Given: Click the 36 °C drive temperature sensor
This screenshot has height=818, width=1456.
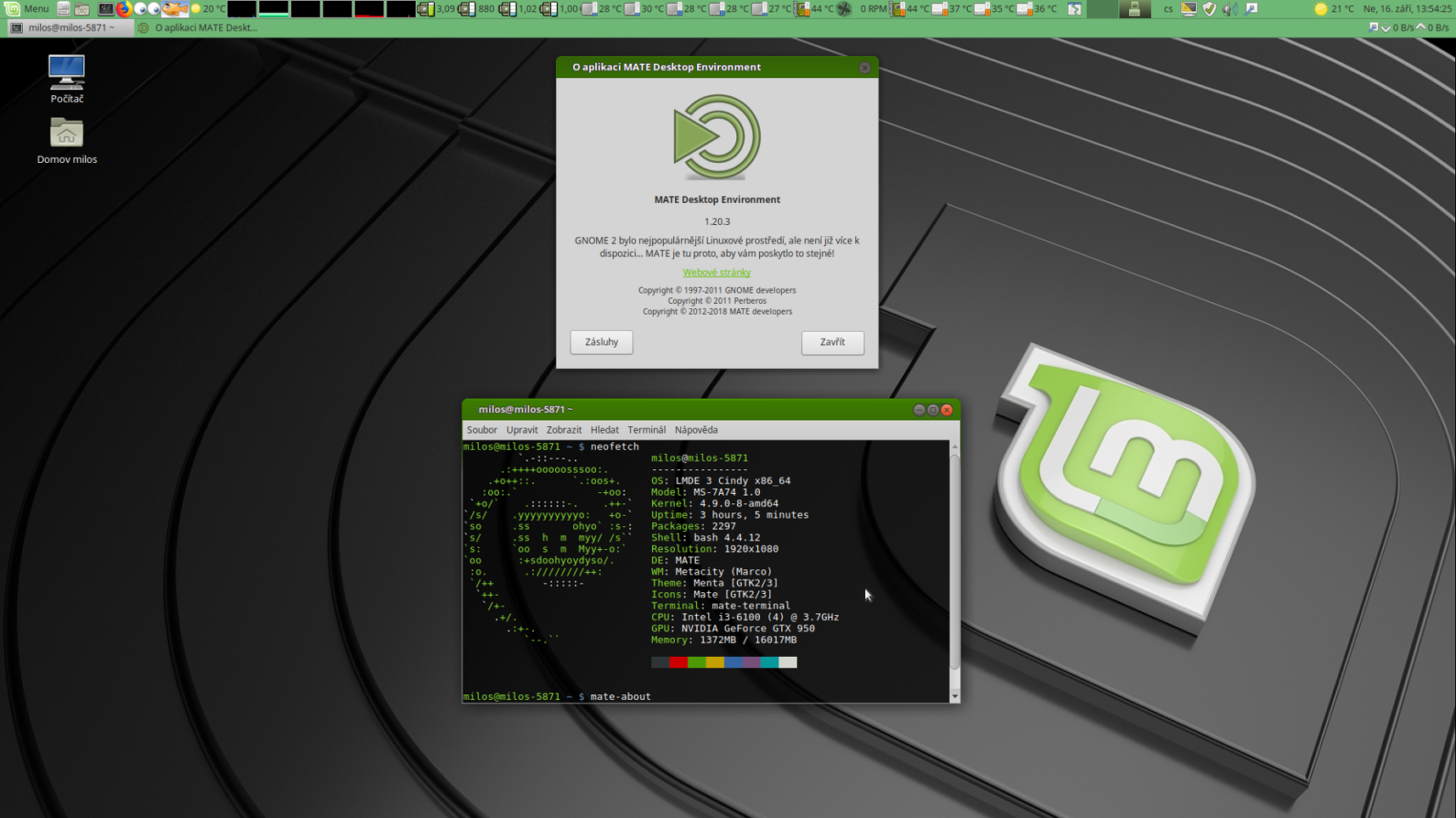Looking at the screenshot, I should pyautogui.click(x=1037, y=8).
